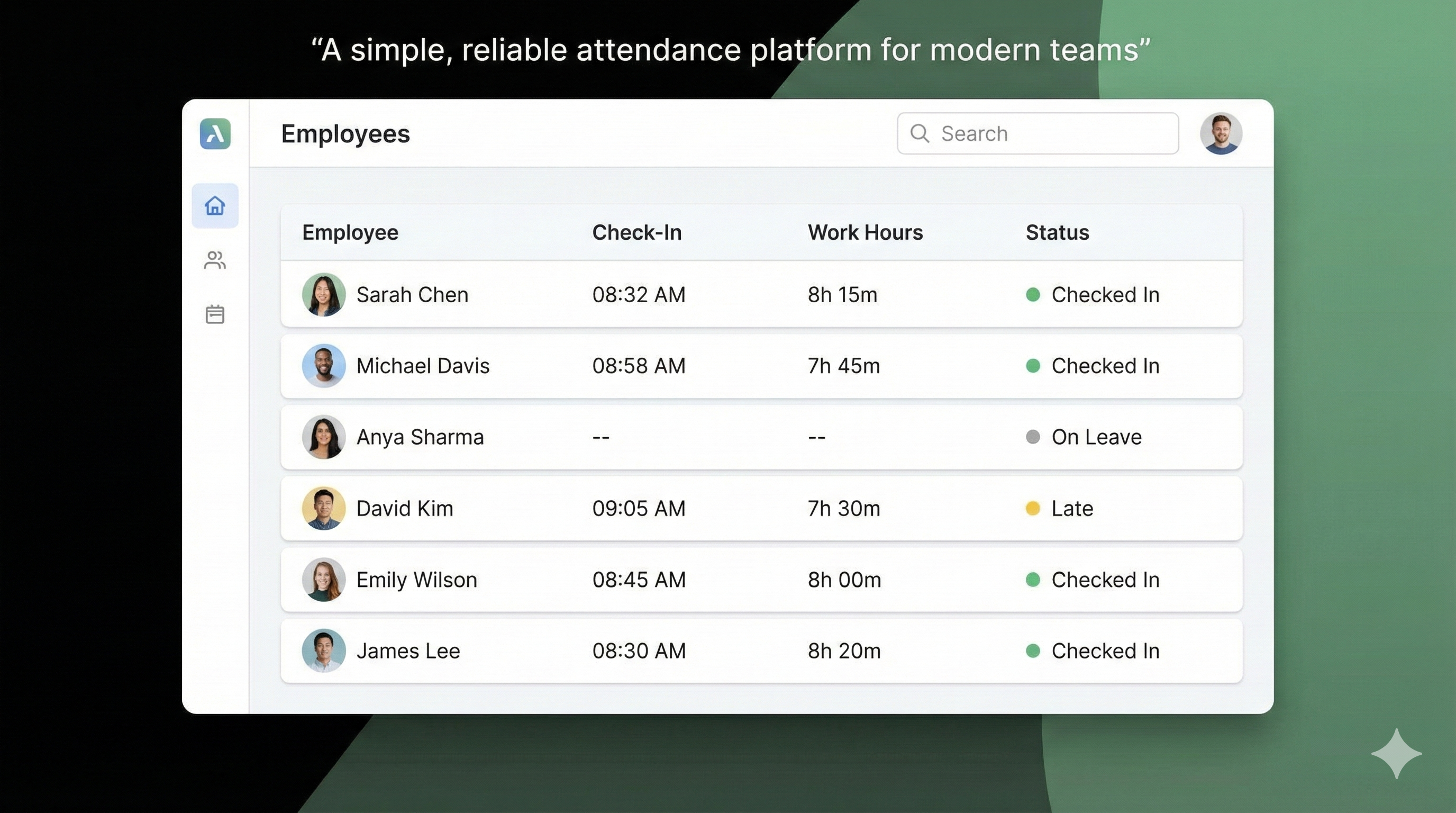Click James Lee's green status indicator
The height and width of the screenshot is (813, 1456).
tap(1034, 651)
